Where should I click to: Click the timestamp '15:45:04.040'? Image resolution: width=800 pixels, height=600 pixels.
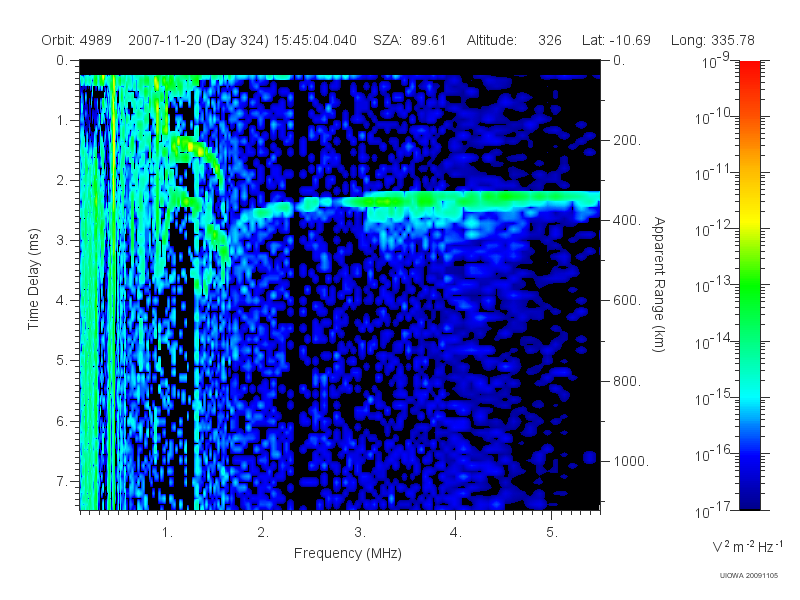tap(315, 40)
